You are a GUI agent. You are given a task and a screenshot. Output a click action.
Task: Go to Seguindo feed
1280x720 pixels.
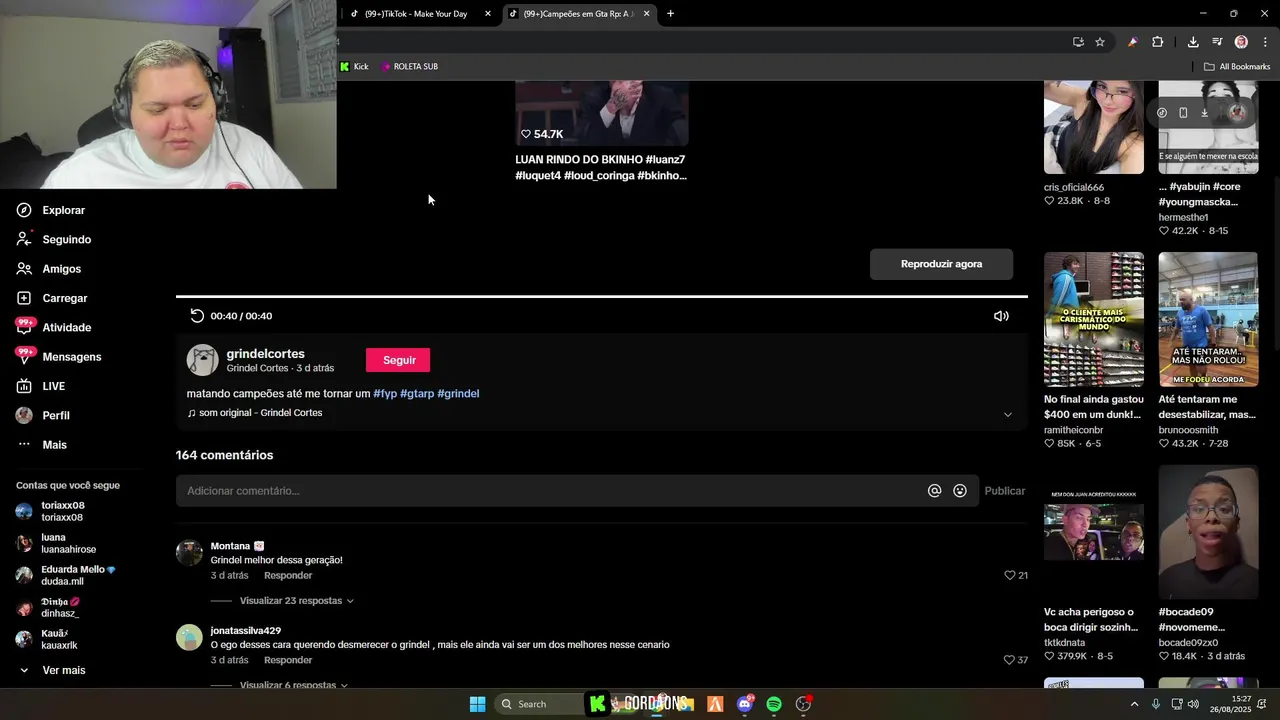[x=53, y=239]
